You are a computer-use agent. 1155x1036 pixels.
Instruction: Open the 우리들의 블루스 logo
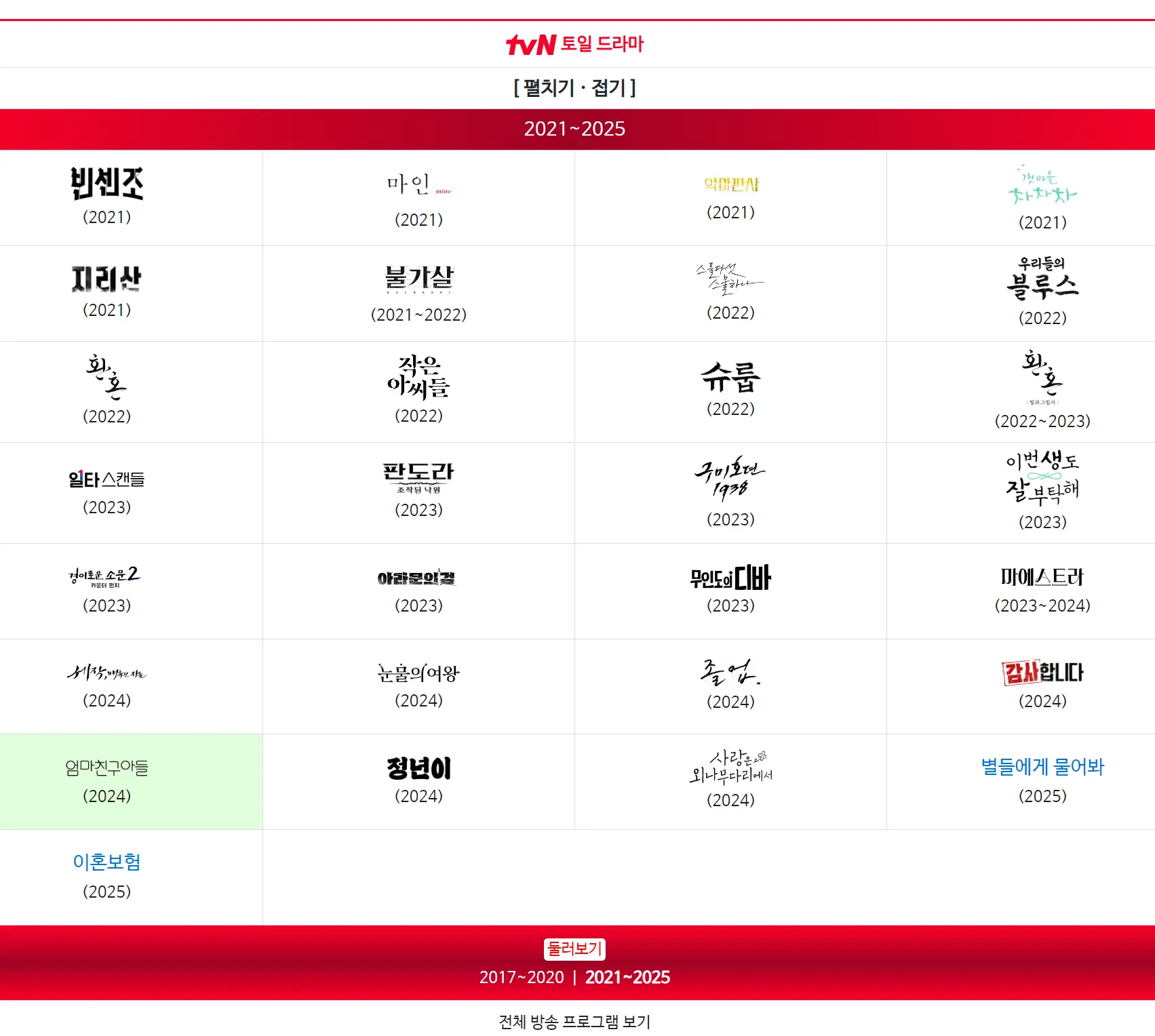pos(1042,279)
